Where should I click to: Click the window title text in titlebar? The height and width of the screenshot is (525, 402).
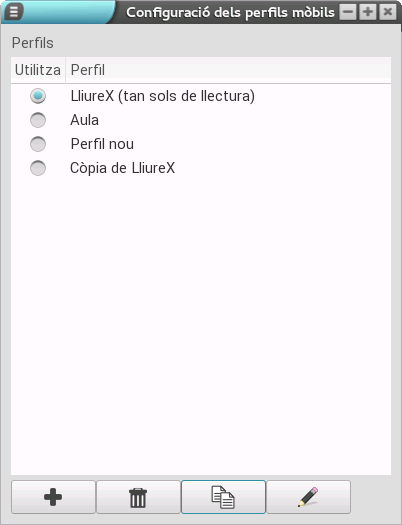tap(230, 13)
